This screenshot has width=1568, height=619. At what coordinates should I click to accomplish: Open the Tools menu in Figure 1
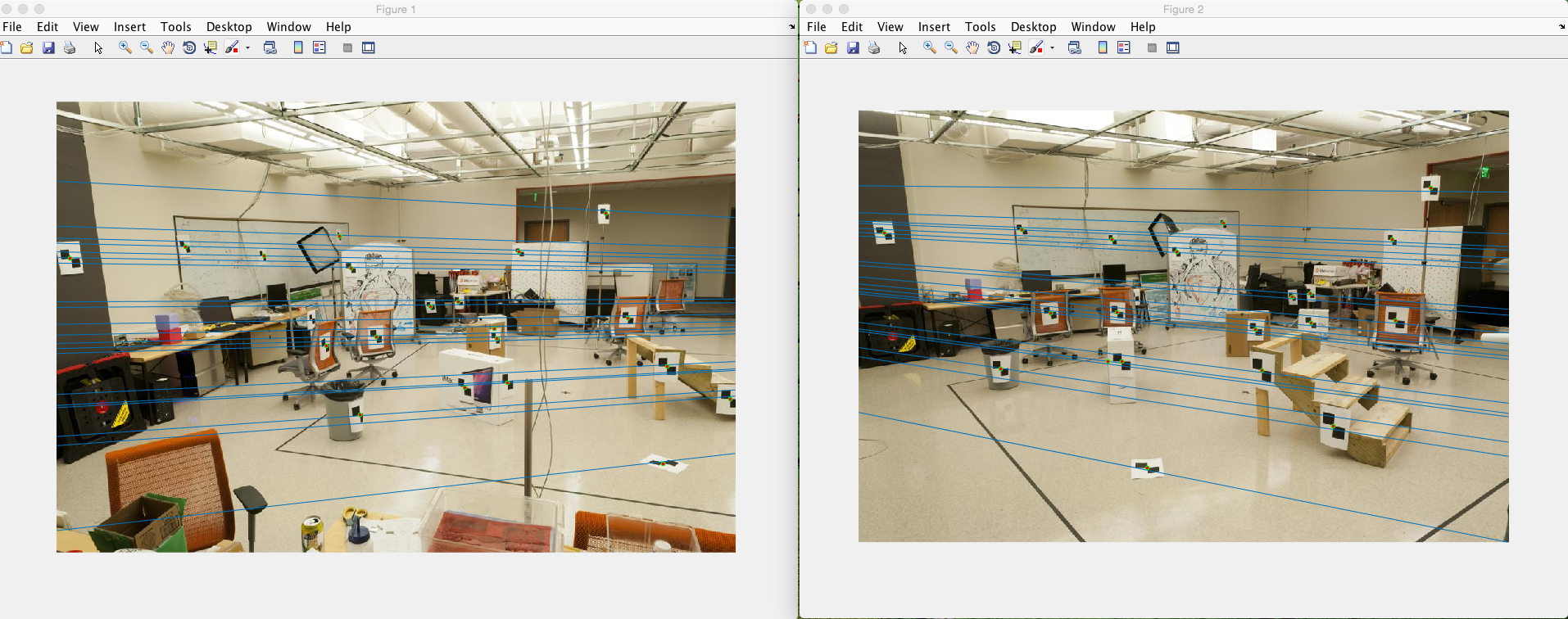[175, 27]
